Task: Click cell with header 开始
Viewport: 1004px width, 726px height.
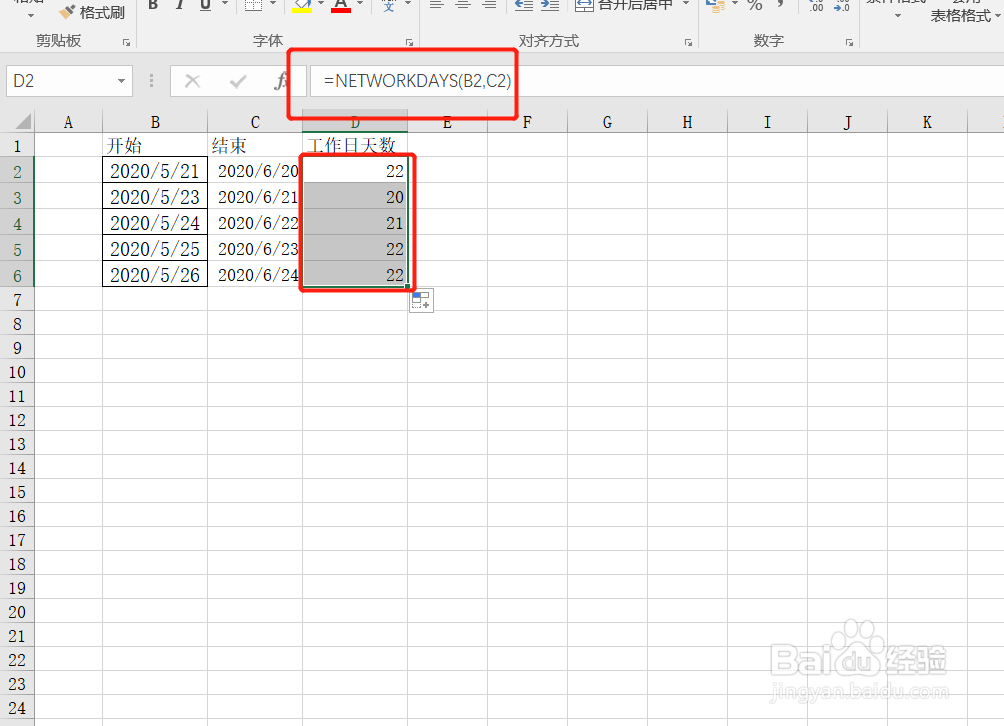Action: (155, 145)
